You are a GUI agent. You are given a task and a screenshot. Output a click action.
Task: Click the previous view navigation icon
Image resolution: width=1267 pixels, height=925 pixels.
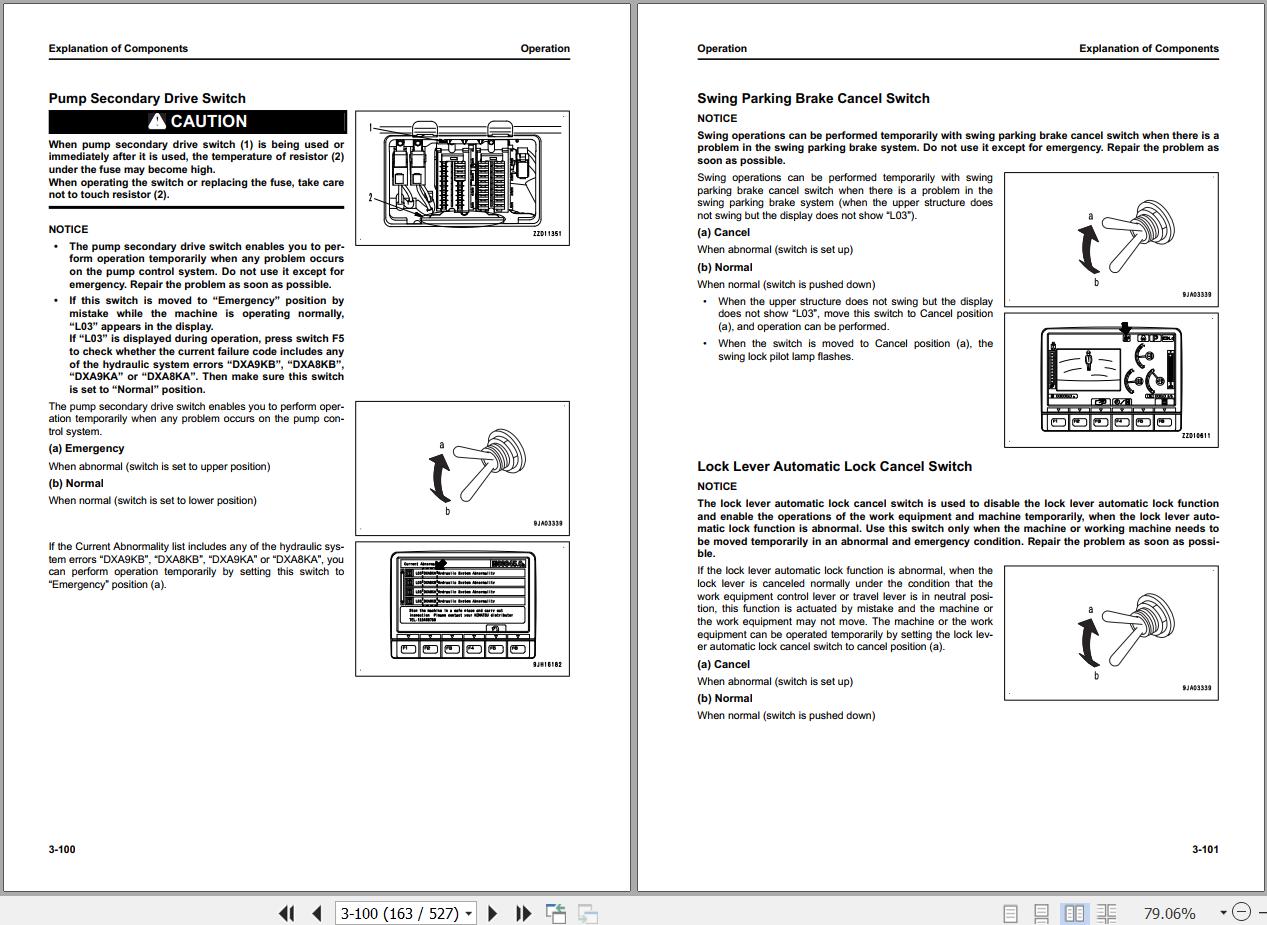pos(556,913)
